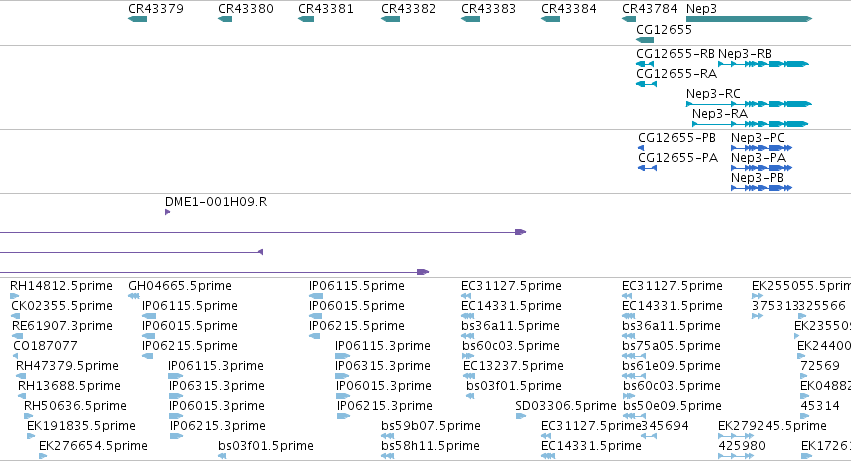The image size is (851, 461).
Task: Click the CR43384 gene label
Action: 569,9
